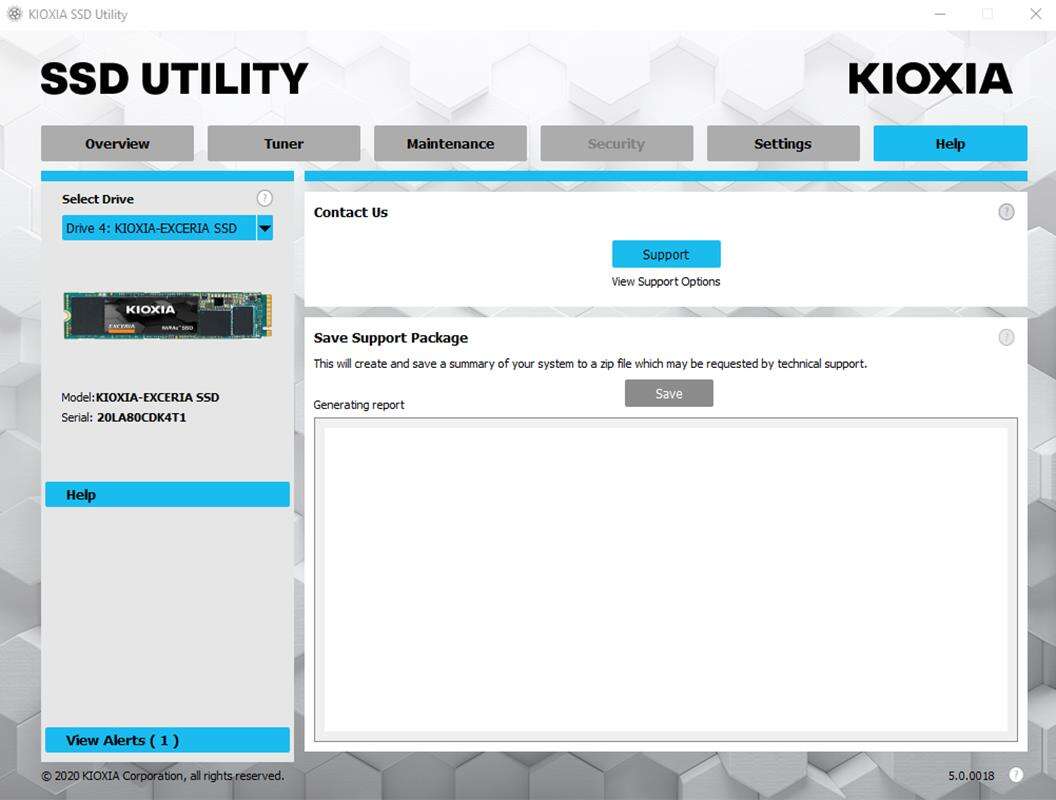
Task: Switch to the Overview tab
Action: (x=117, y=144)
